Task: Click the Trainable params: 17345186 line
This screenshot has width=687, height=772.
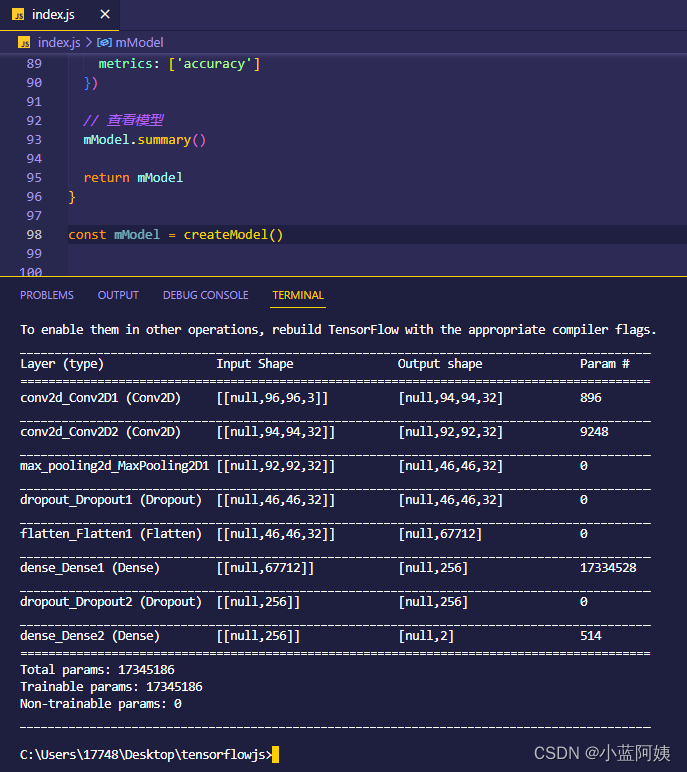Action: [111, 687]
